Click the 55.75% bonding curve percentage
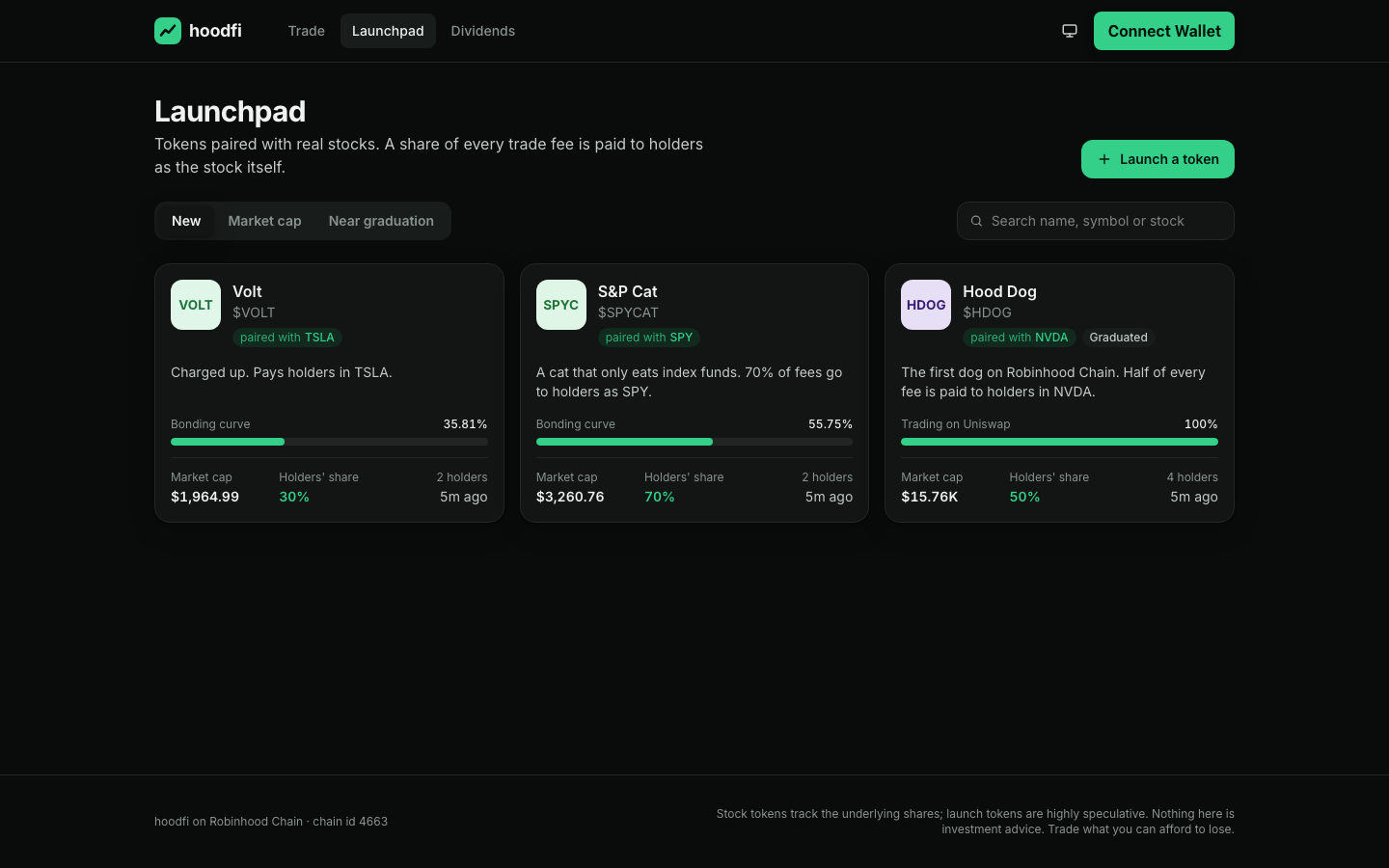Viewport: 1389px width, 868px height. point(831,424)
